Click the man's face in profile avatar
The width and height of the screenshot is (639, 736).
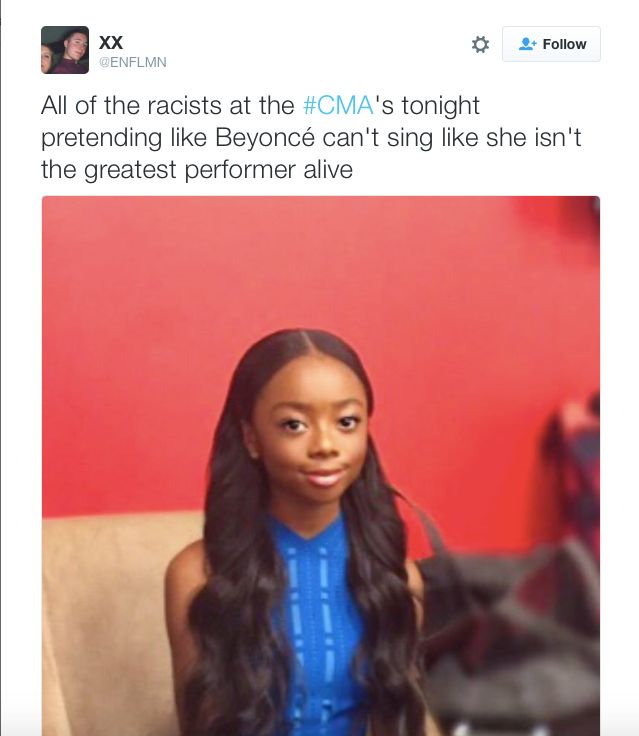(x=76, y=44)
